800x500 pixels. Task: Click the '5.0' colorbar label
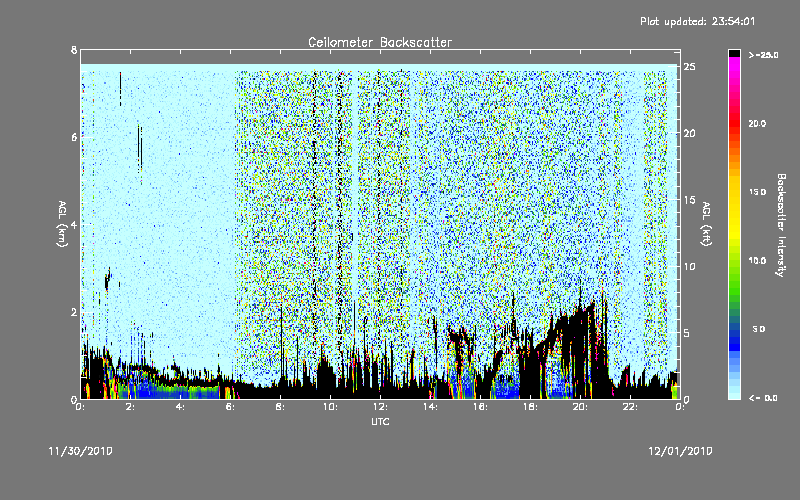[x=759, y=329]
